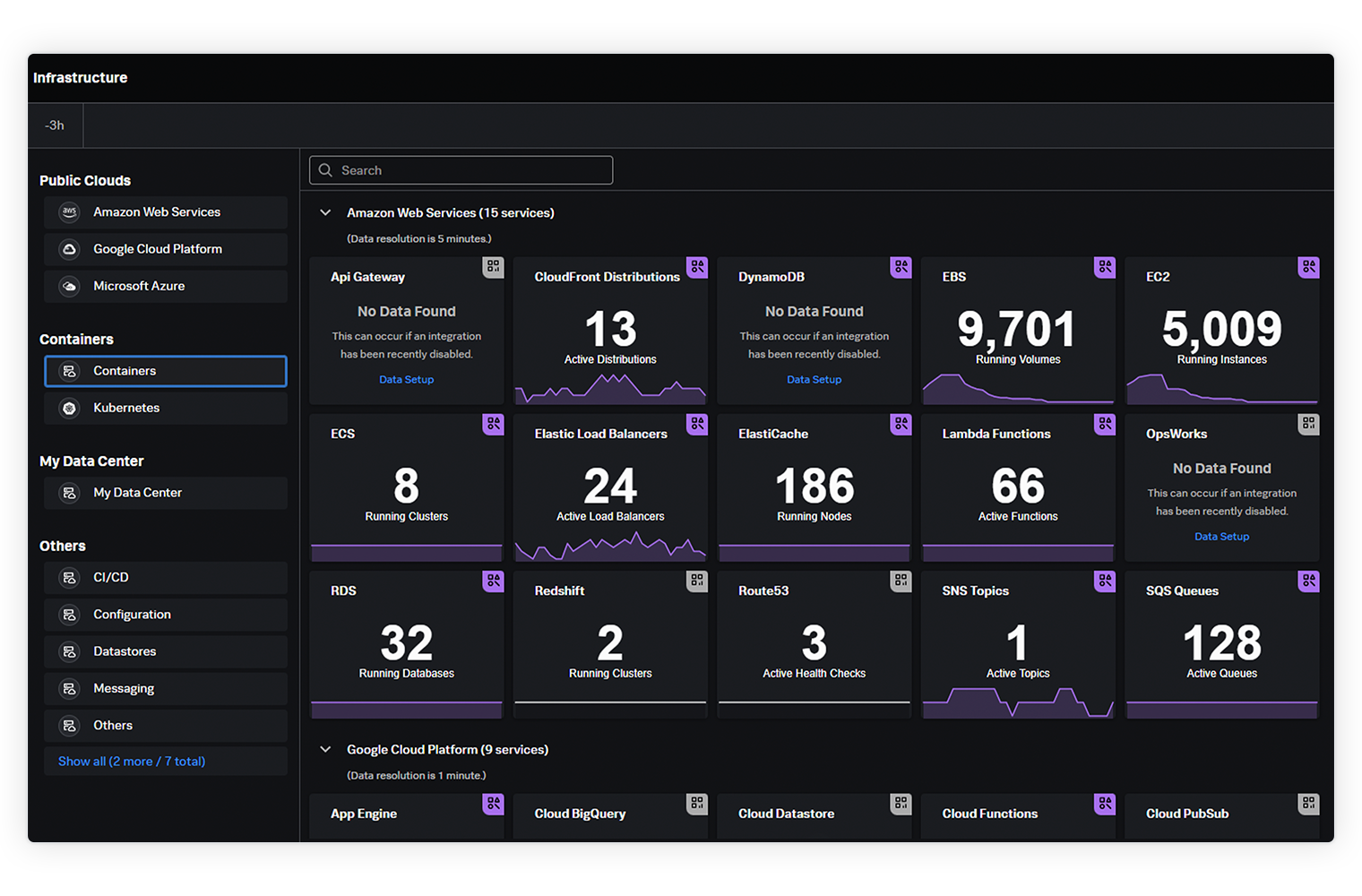This screenshot has height=896, width=1362.
Task: Click inside the Search field
Action: (461, 170)
